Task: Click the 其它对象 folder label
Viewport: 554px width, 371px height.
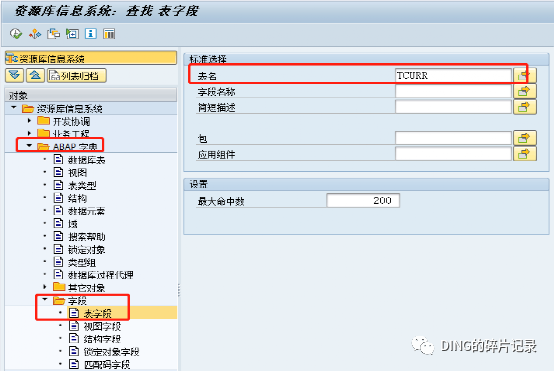Action: click(87, 288)
